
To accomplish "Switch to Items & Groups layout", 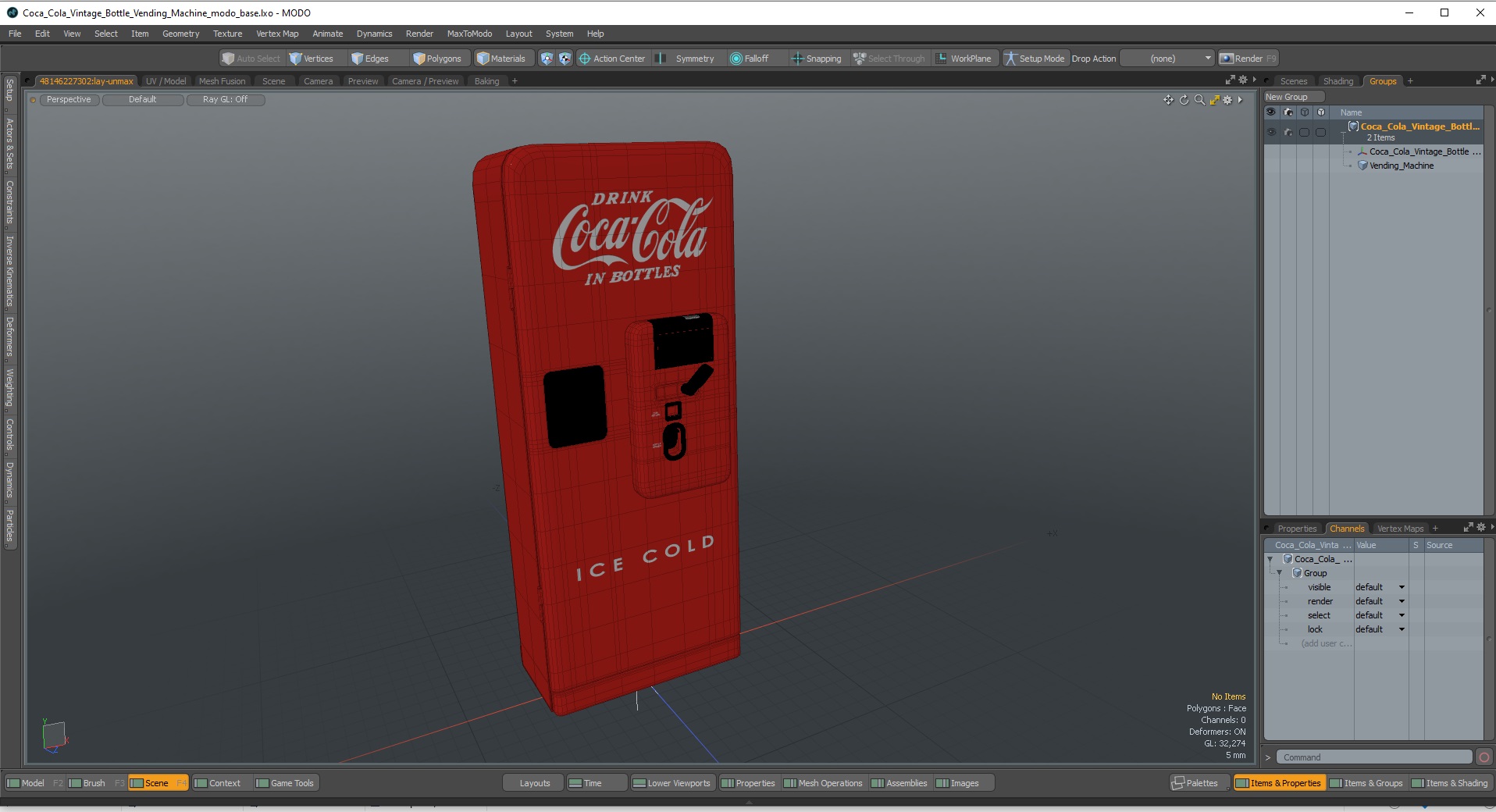I will [x=1366, y=783].
